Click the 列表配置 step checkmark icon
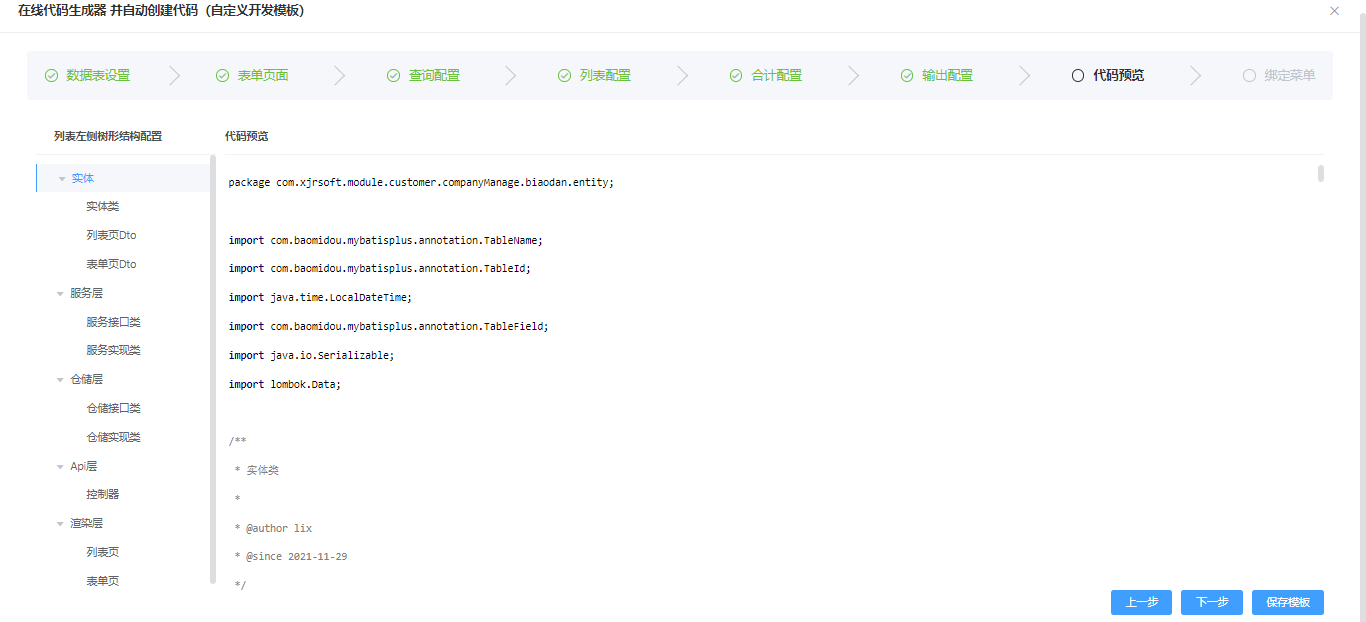This screenshot has width=1366, height=622. [x=564, y=76]
